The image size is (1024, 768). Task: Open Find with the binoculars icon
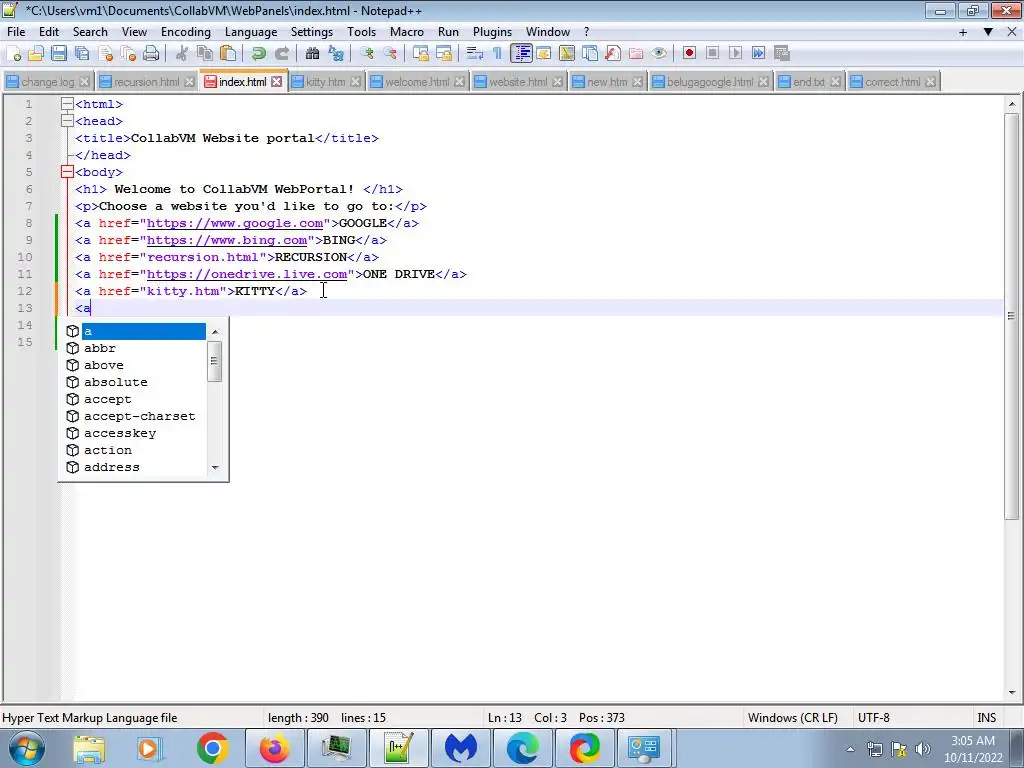pos(313,54)
